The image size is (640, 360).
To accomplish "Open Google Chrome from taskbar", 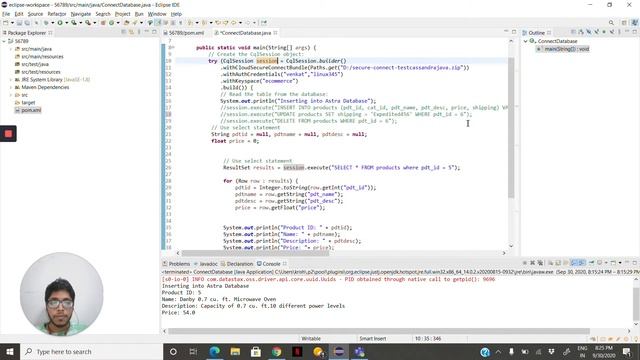I will coord(276,351).
